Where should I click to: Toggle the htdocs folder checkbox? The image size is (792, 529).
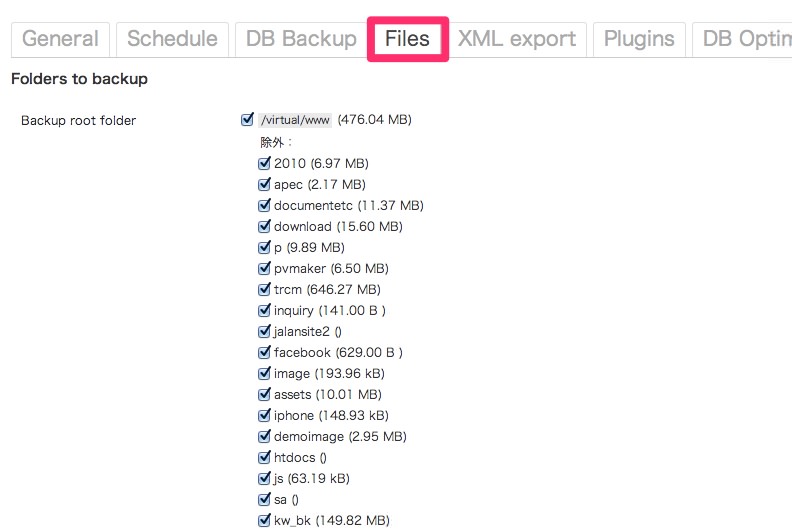point(264,457)
